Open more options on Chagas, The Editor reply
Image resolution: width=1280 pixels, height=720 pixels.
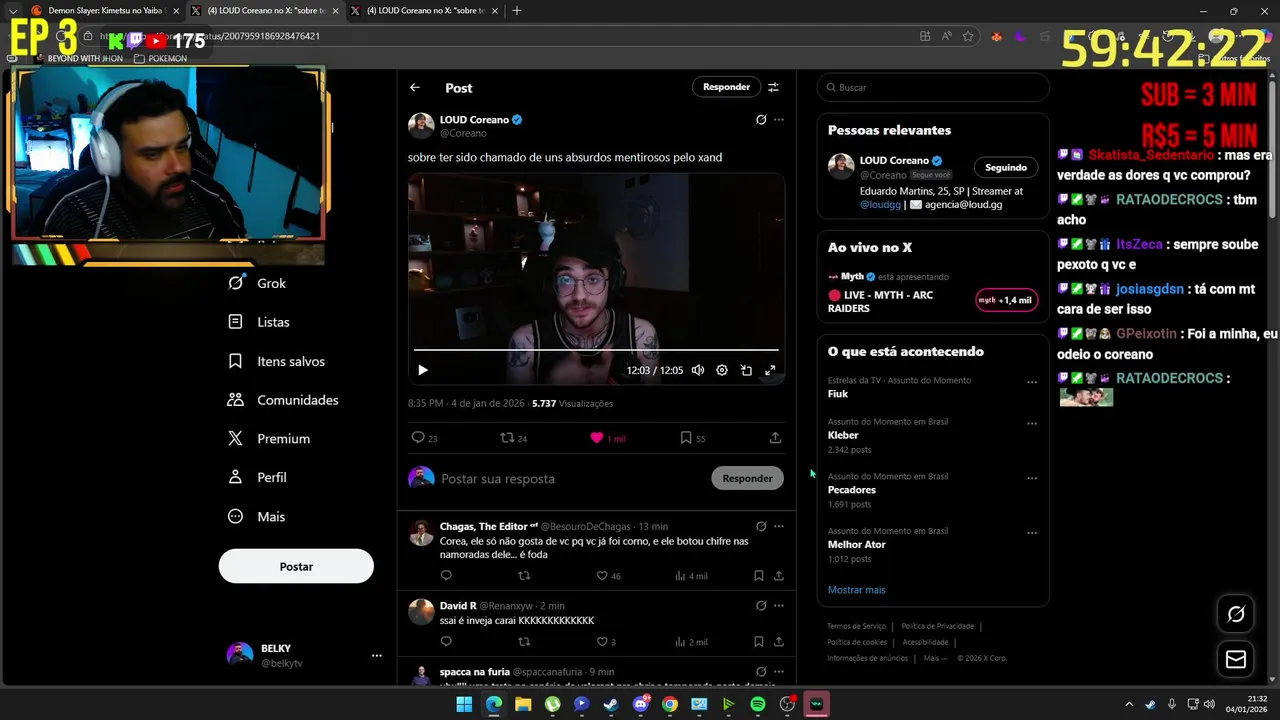click(x=779, y=526)
